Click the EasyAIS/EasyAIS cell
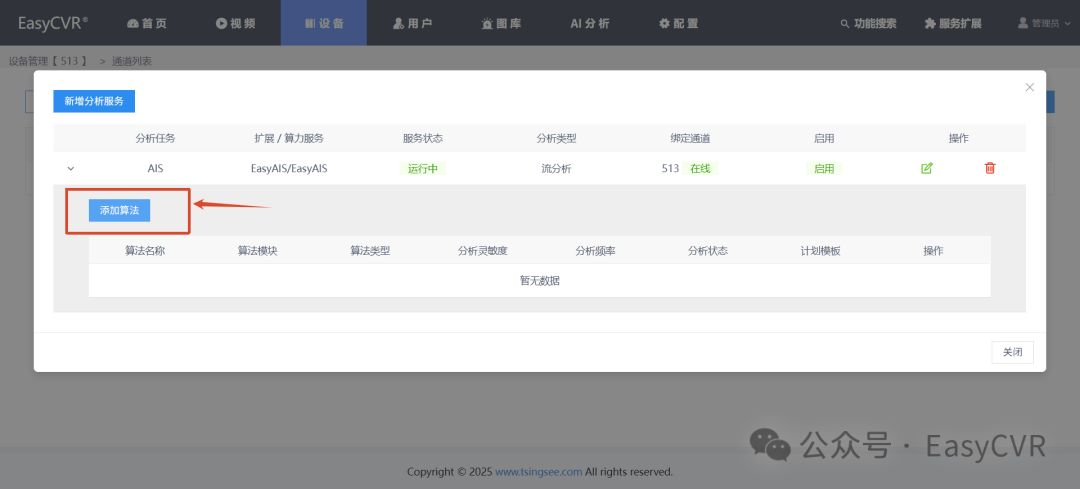Image resolution: width=1080 pixels, height=489 pixels. 289,169
